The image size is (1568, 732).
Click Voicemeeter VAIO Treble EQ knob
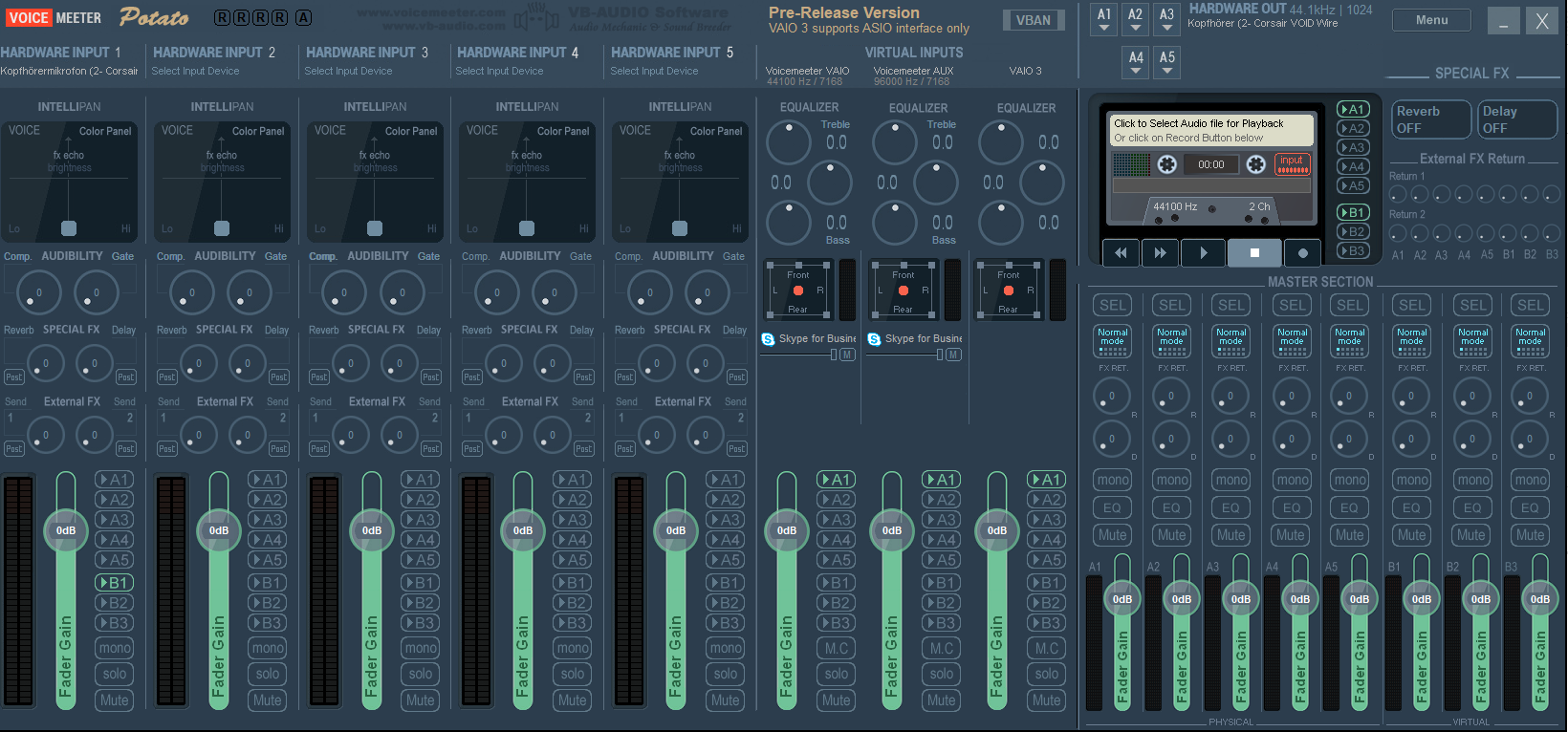coord(789,143)
